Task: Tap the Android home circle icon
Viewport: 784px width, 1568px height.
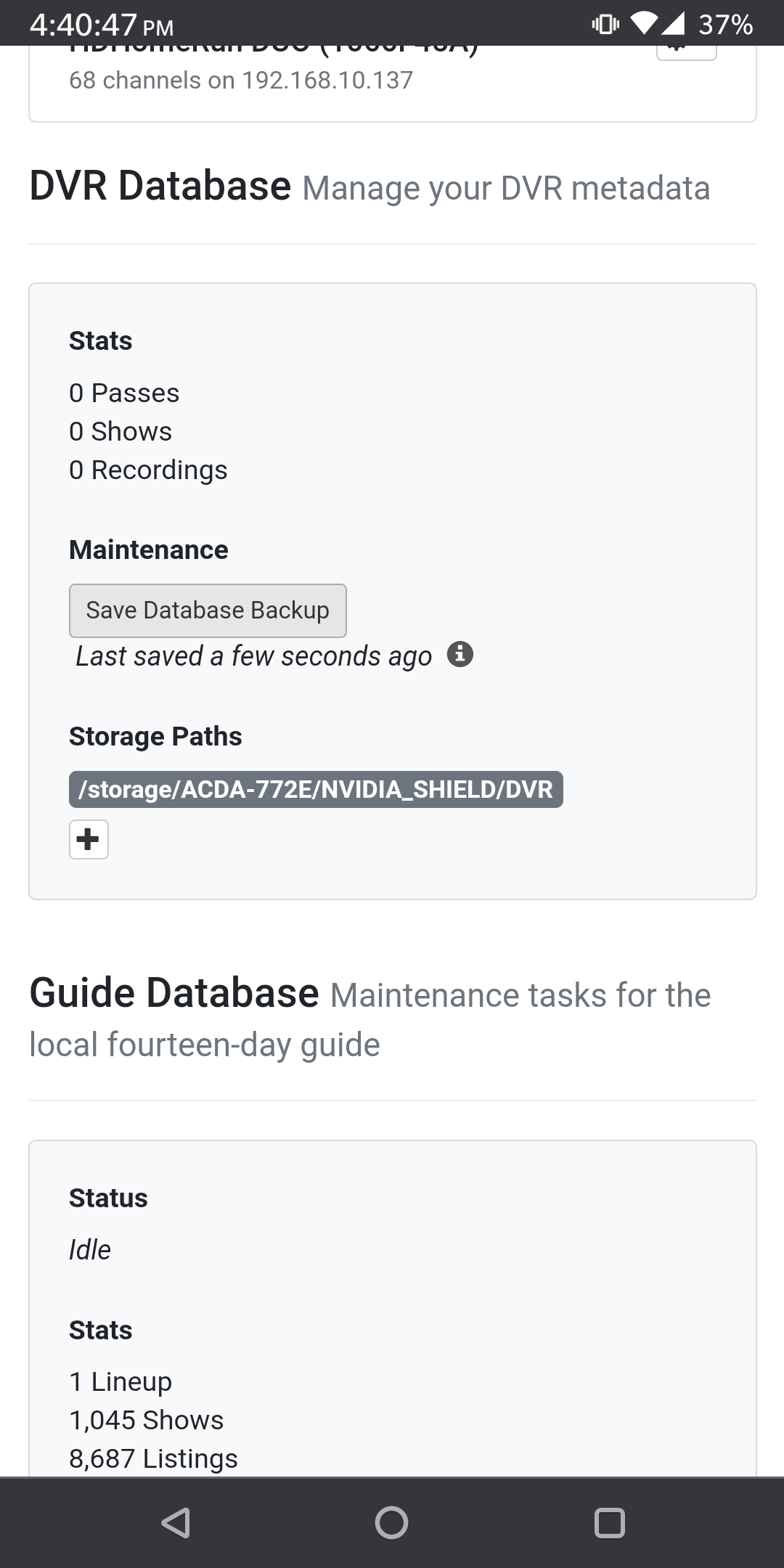Action: pyautogui.click(x=391, y=1522)
